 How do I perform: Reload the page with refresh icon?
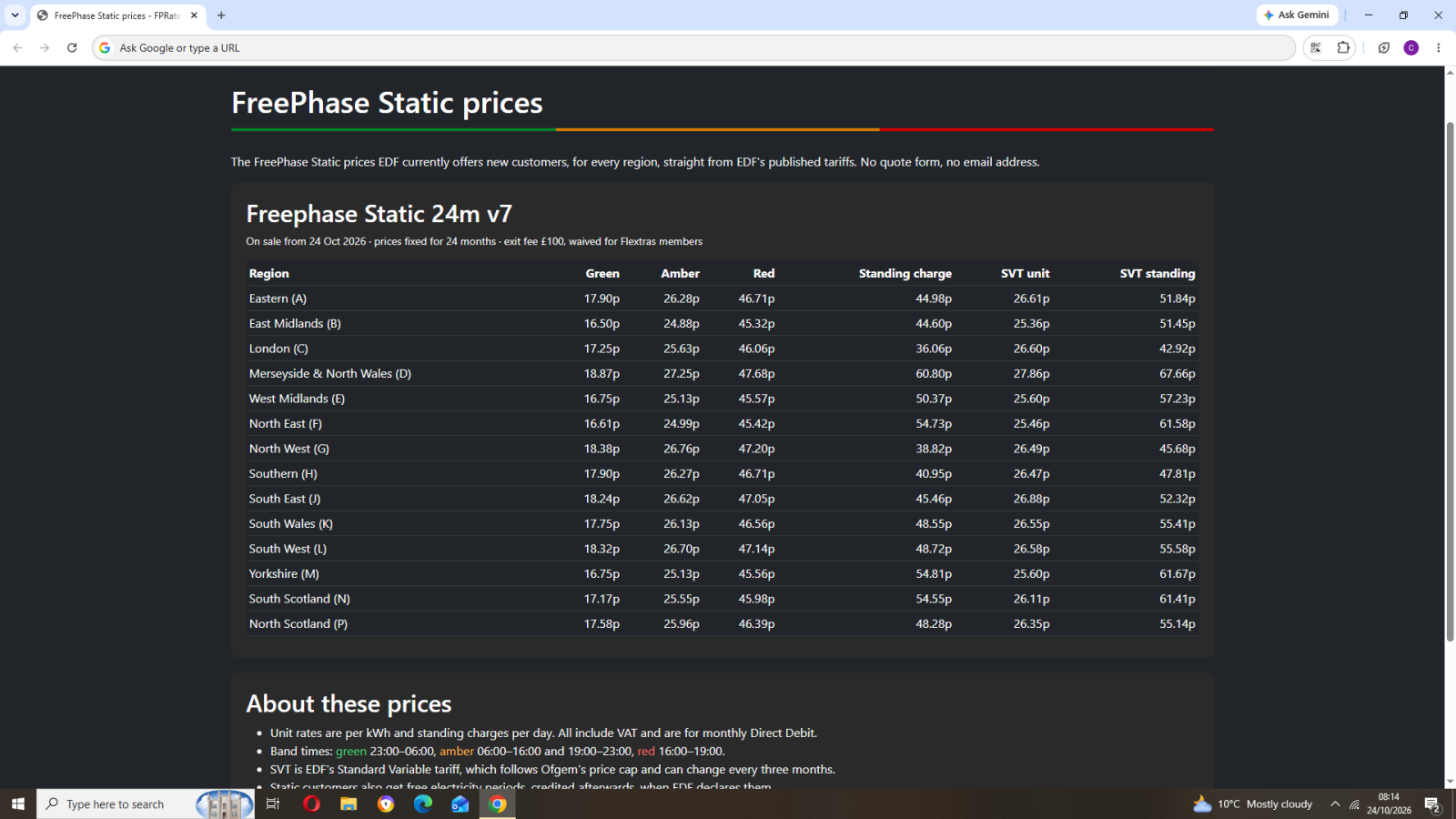[x=72, y=48]
